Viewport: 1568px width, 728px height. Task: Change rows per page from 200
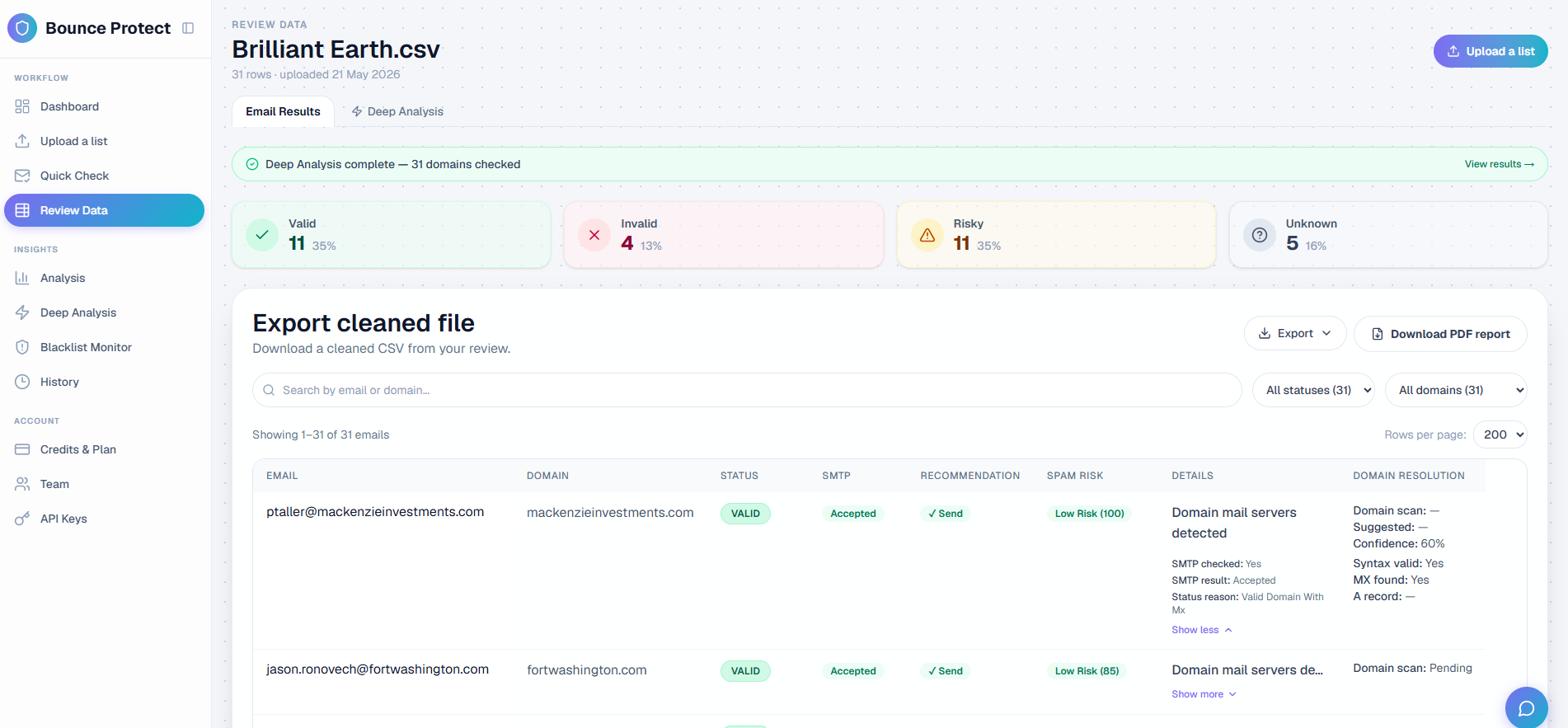tap(1500, 434)
